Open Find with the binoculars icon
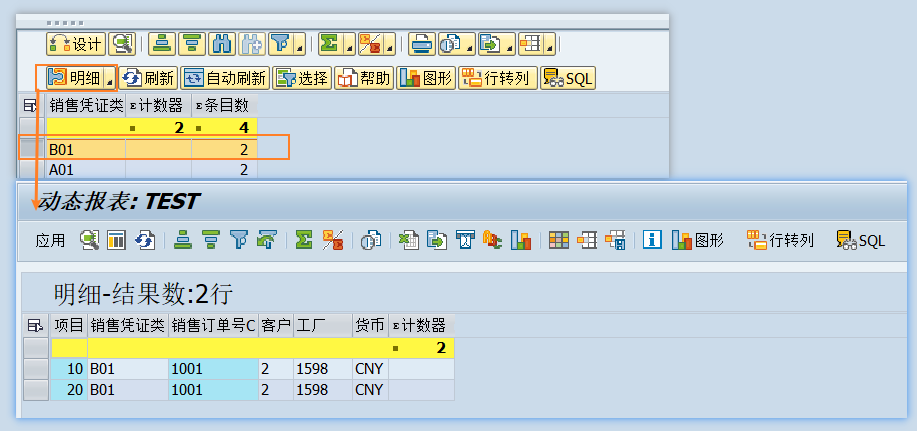Screen dimensions: 917x431 [x=222, y=44]
